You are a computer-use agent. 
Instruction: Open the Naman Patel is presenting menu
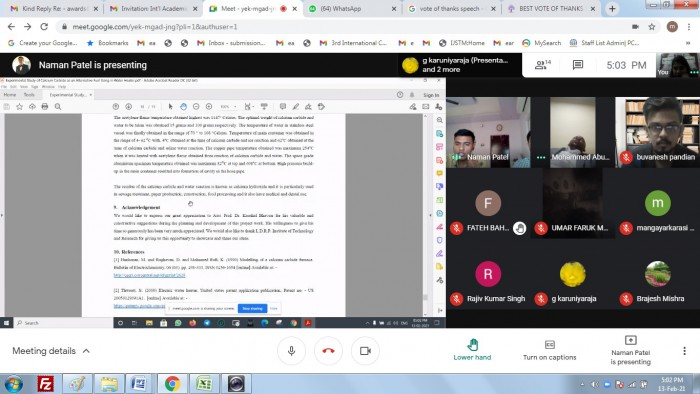[x=630, y=351]
